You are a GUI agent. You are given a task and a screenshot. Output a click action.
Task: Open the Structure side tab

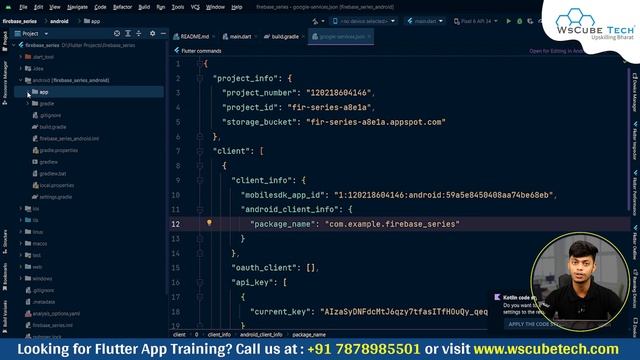[5, 242]
